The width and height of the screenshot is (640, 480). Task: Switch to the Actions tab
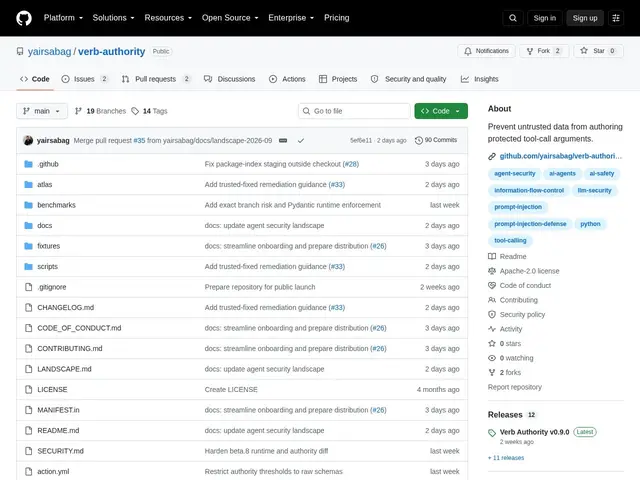pyautogui.click(x=287, y=79)
